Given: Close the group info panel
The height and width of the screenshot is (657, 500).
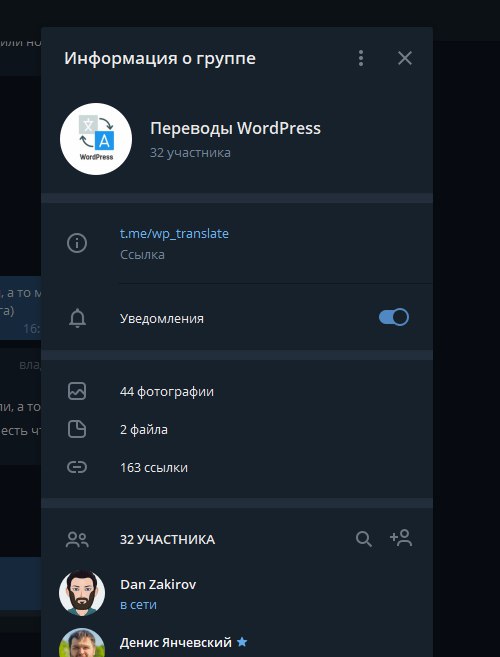Looking at the screenshot, I should 405,58.
